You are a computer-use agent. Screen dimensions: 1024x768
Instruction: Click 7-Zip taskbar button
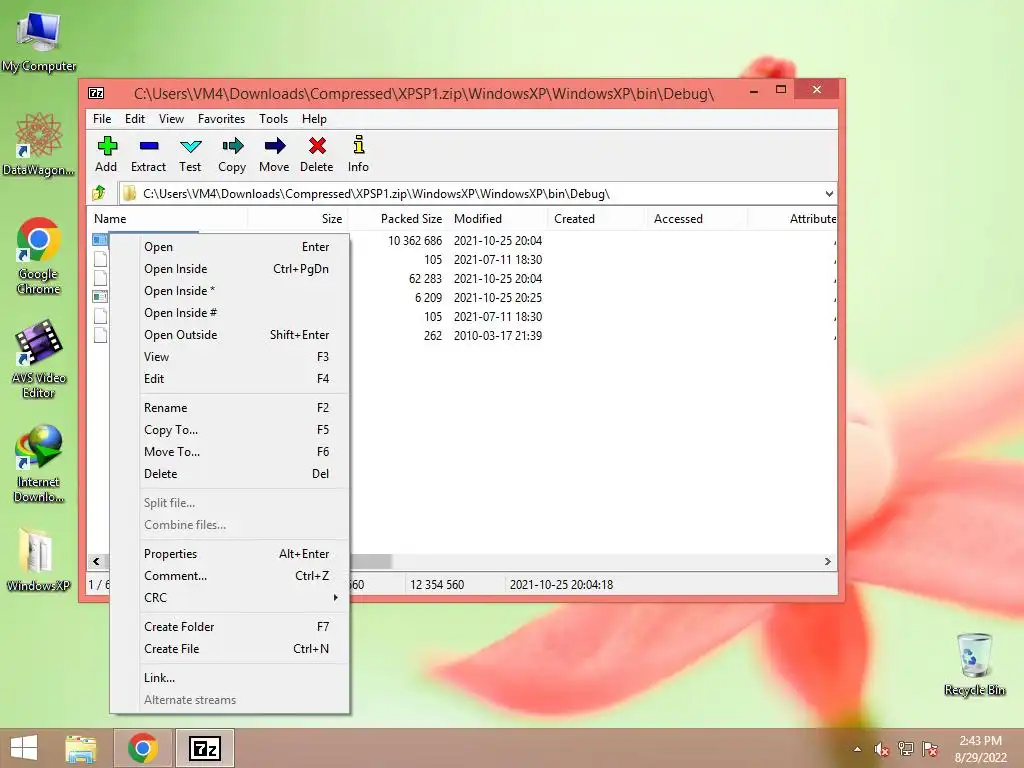click(x=204, y=748)
